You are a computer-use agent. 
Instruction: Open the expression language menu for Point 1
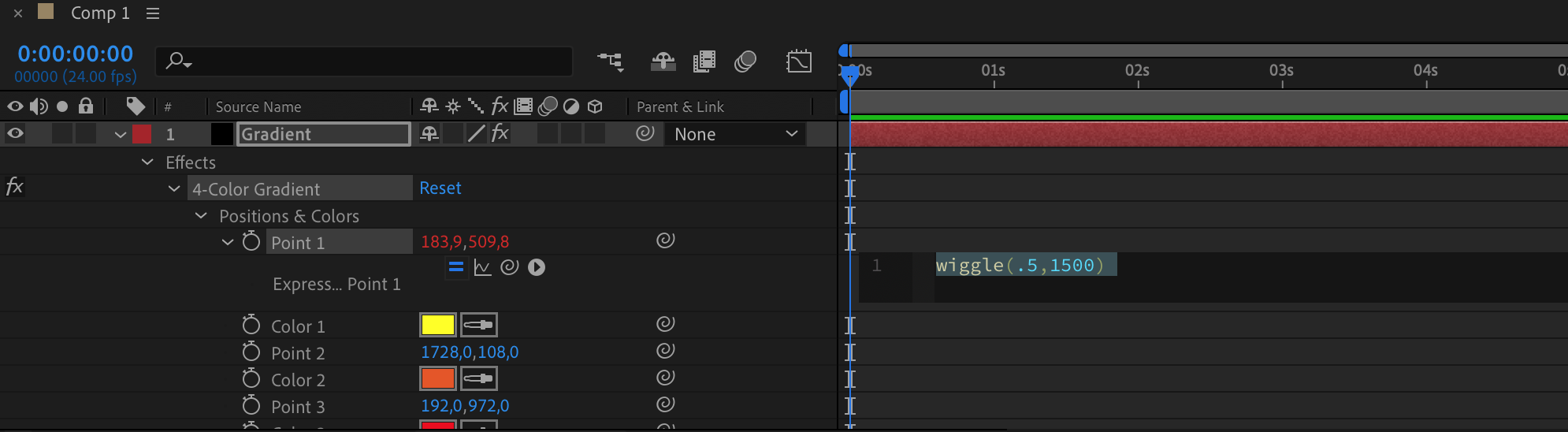tap(537, 267)
